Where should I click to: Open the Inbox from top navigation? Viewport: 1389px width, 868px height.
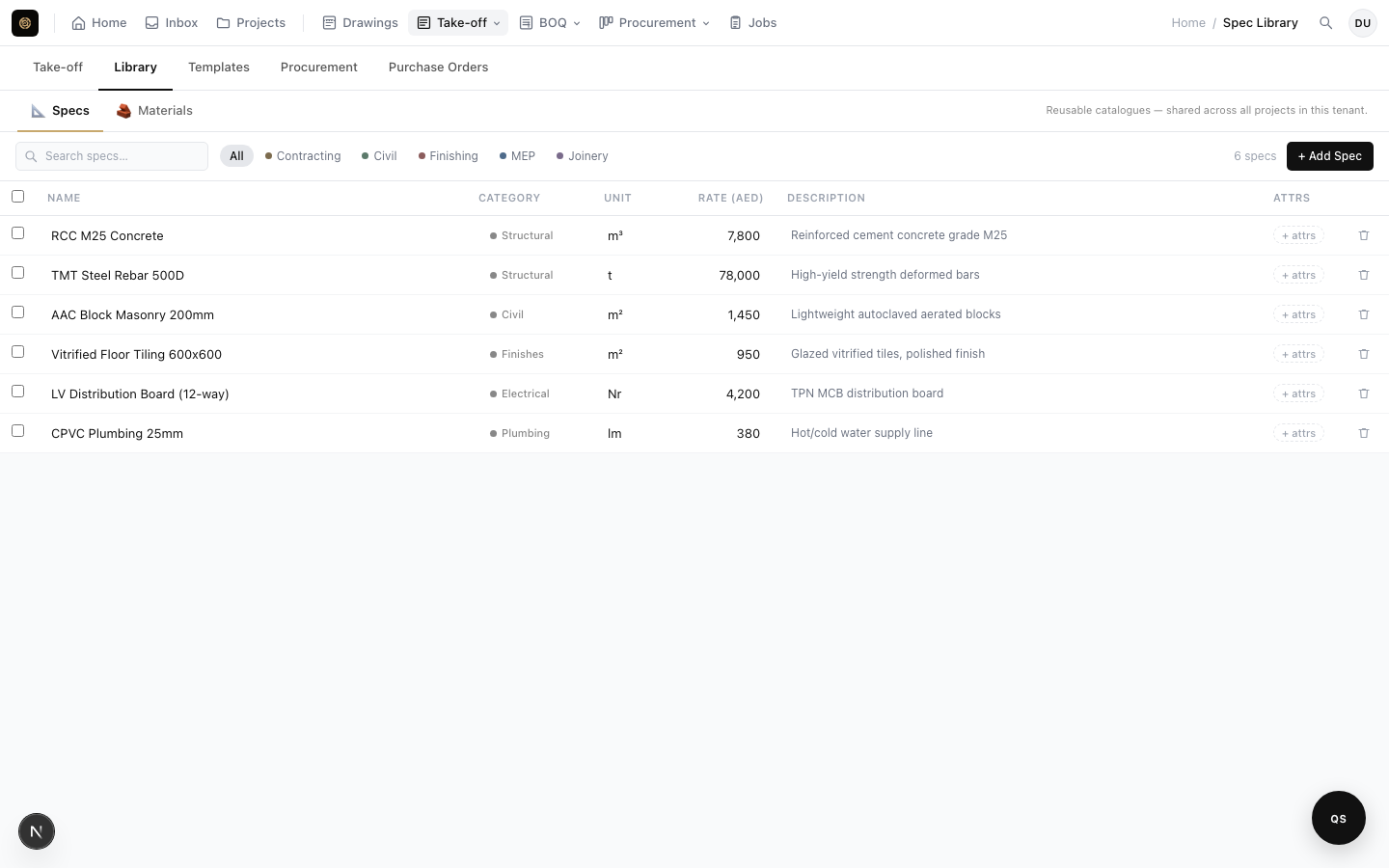pyautogui.click(x=172, y=23)
